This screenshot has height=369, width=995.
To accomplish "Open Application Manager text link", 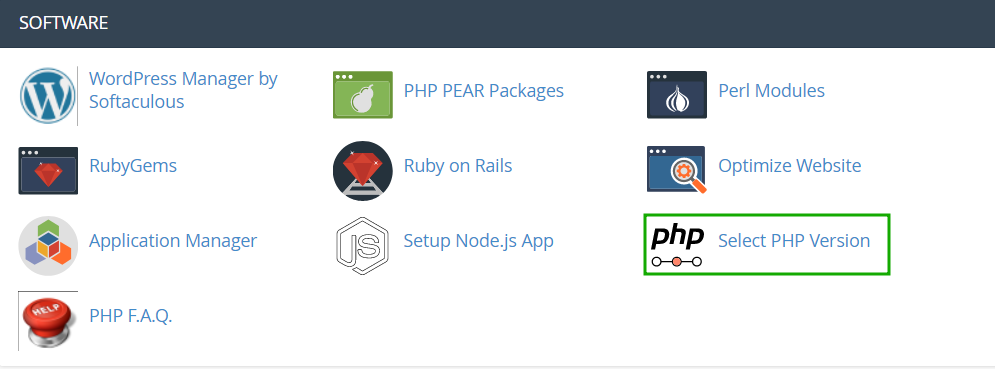I will point(173,241).
